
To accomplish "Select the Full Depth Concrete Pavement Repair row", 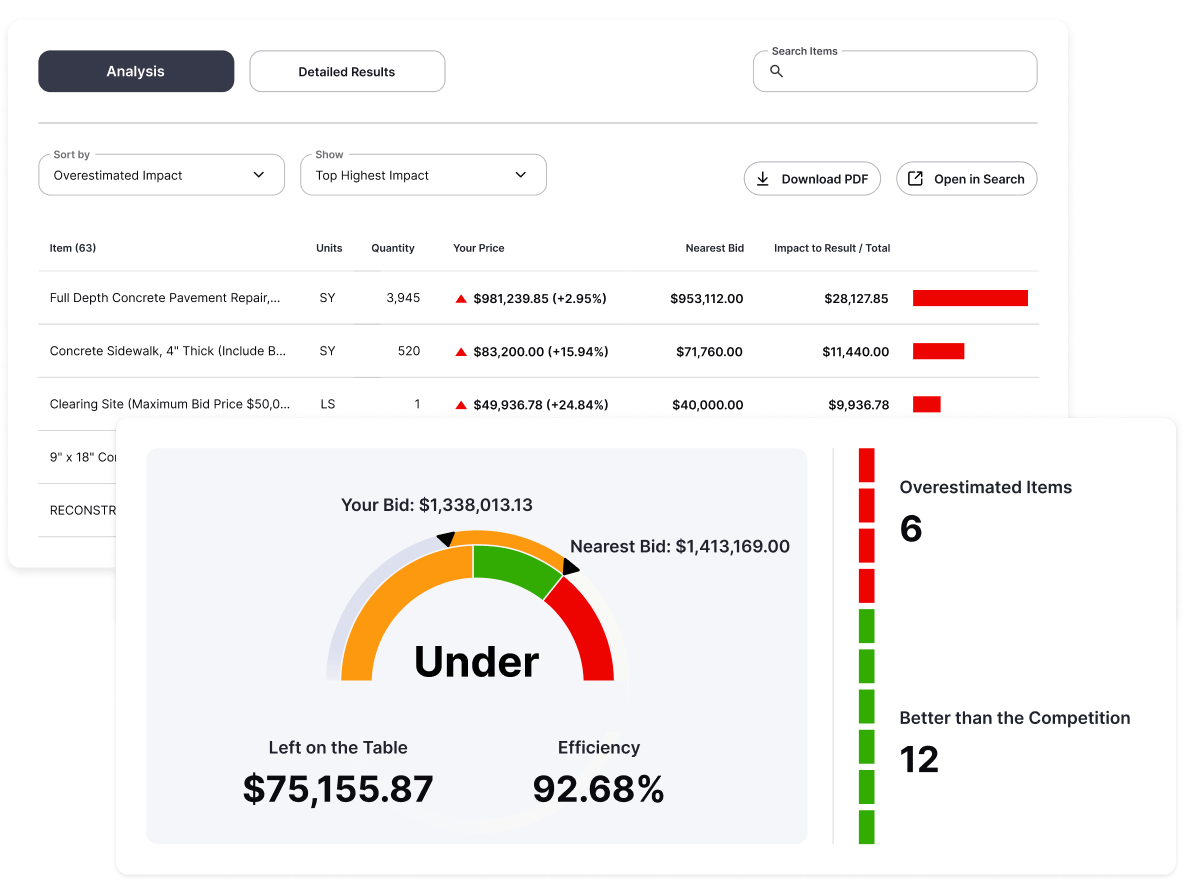I will point(165,298).
